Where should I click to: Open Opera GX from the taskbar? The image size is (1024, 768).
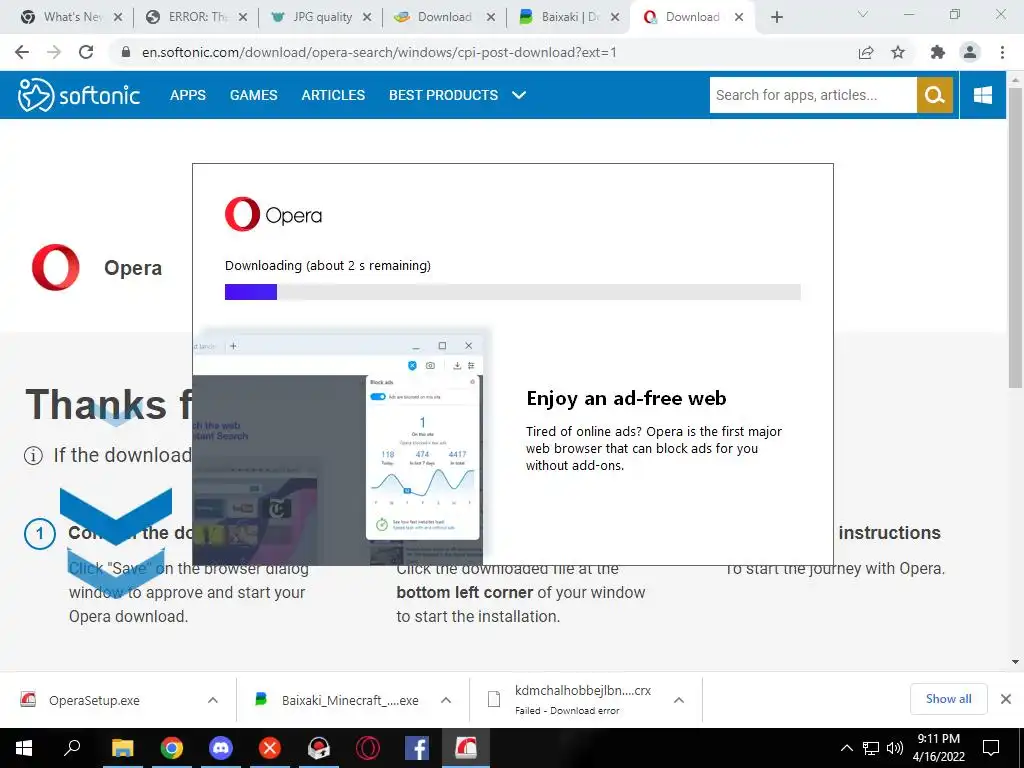tap(368, 748)
